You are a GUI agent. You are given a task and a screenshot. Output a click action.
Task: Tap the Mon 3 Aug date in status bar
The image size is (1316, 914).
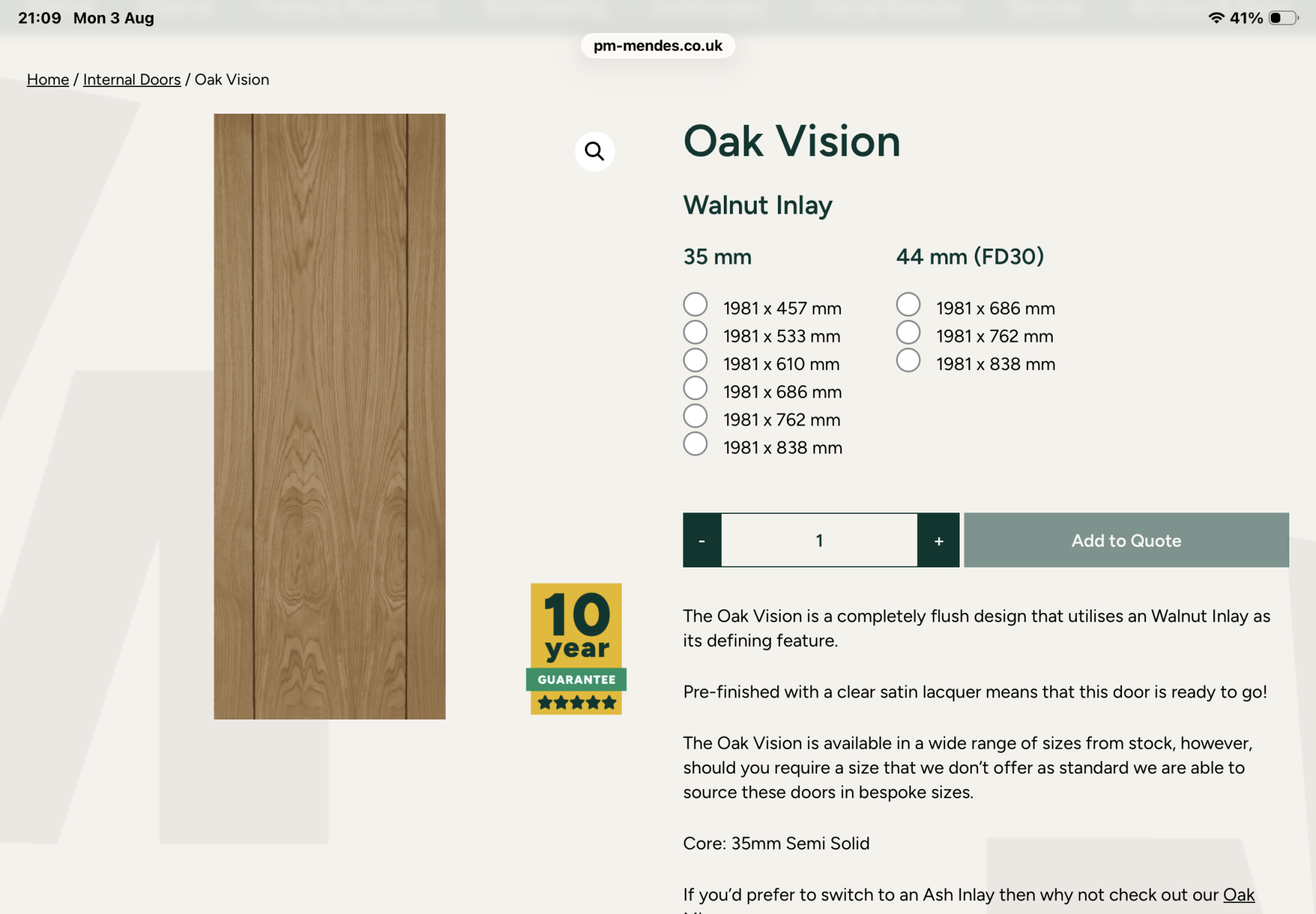click(x=114, y=18)
